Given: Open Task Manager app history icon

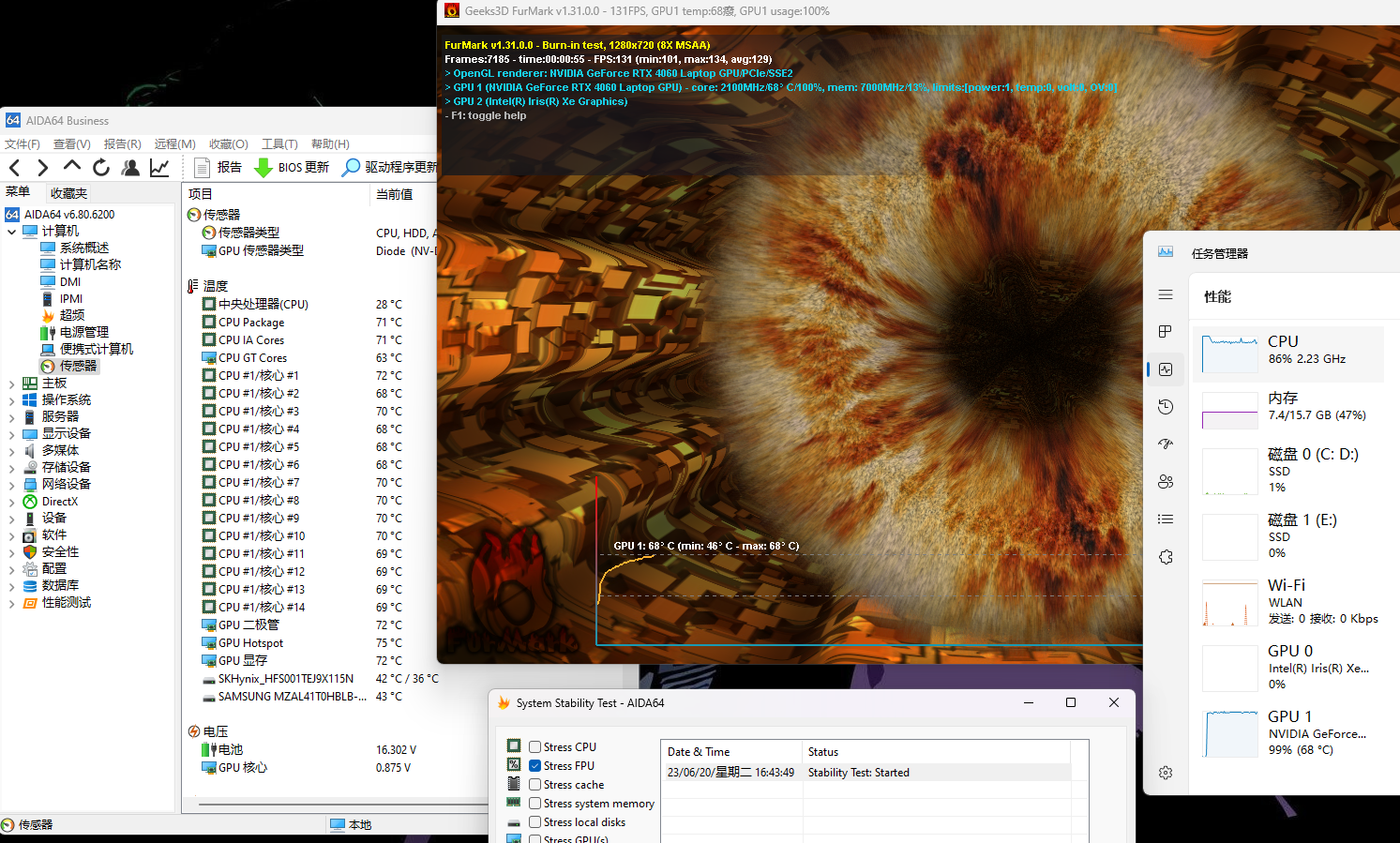Looking at the screenshot, I should [1166, 407].
